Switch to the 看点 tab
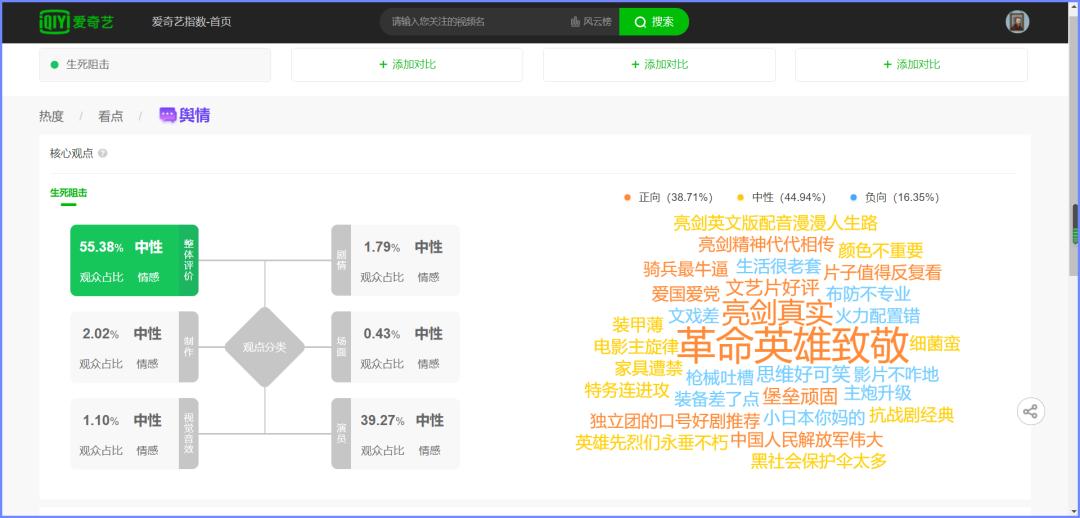Image resolution: width=1080 pixels, height=518 pixels. pos(110,116)
